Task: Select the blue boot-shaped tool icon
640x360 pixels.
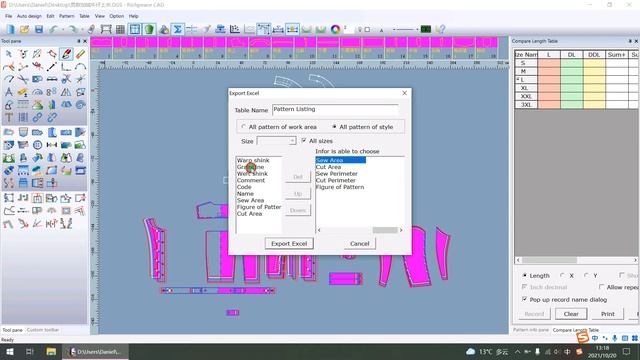Action: click(51, 132)
